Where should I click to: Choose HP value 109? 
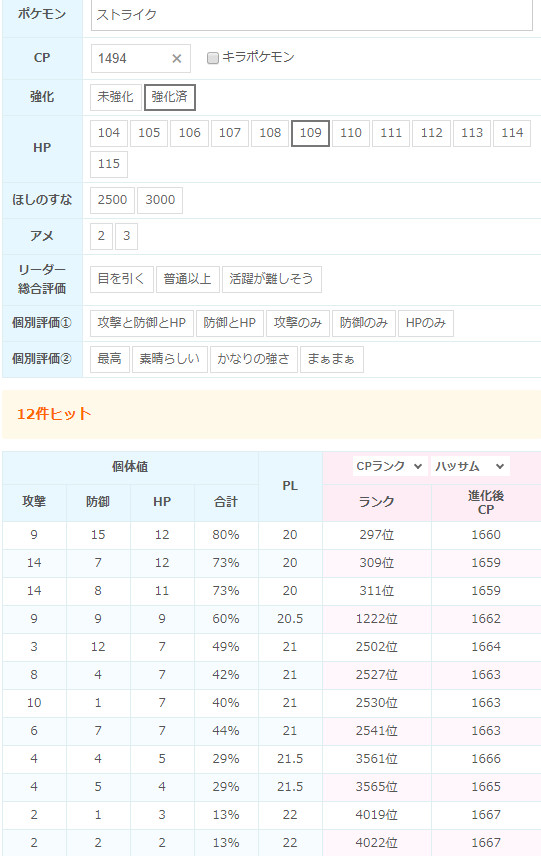point(311,133)
